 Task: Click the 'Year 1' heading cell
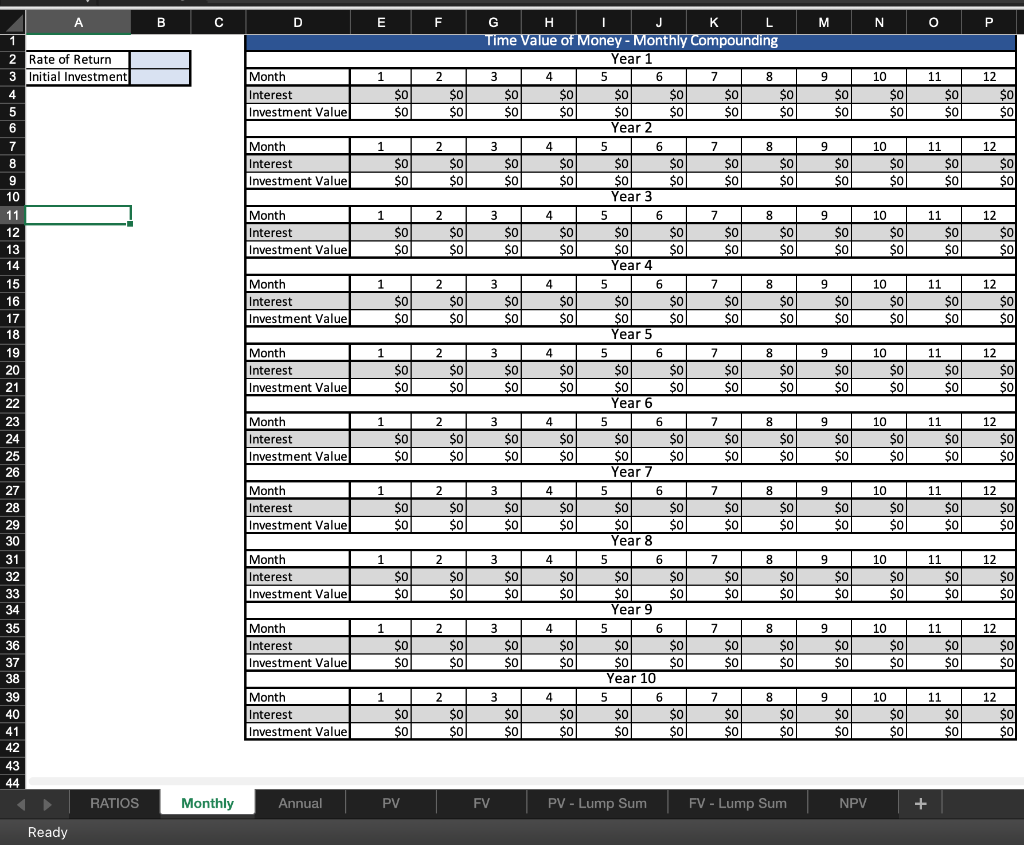point(631,59)
